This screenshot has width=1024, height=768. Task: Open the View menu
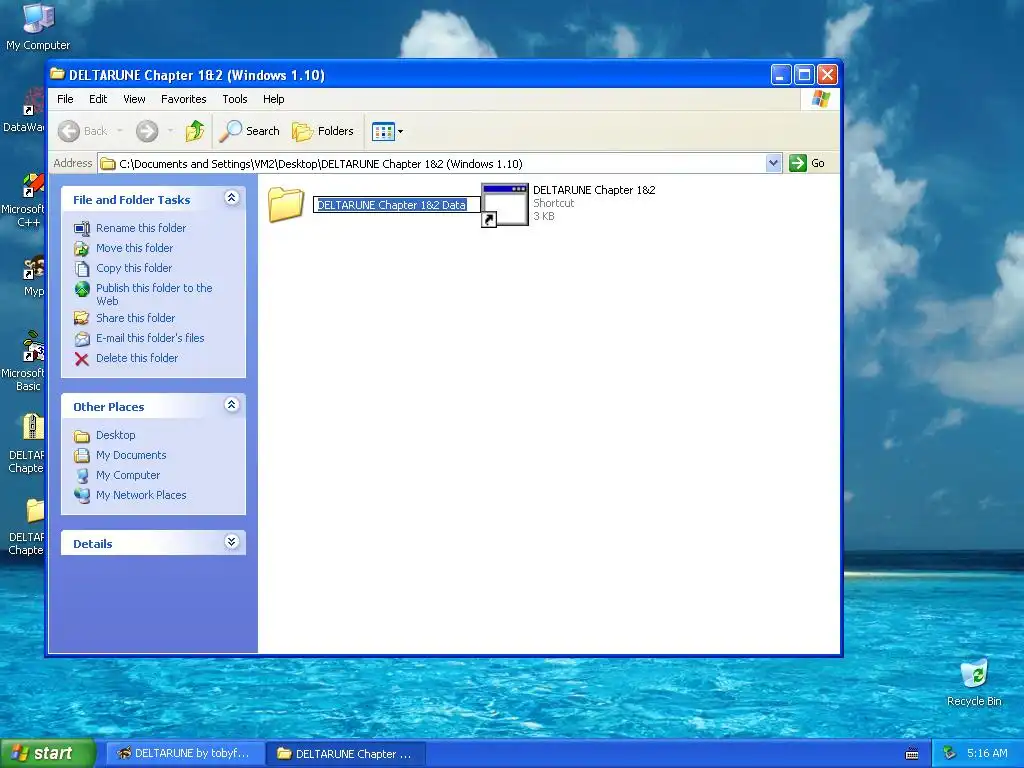coord(134,99)
